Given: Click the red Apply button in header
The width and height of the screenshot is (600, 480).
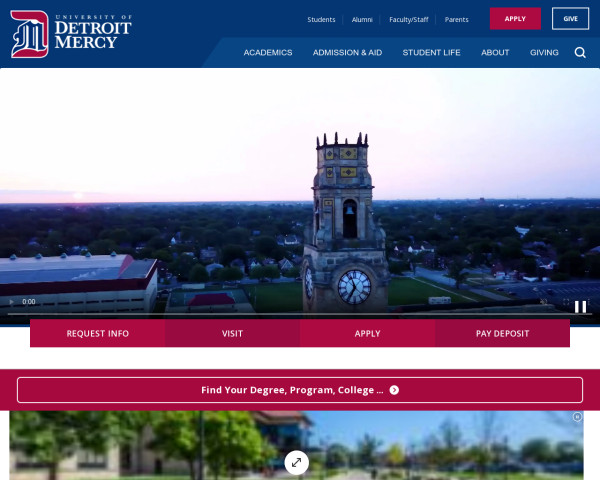Looking at the screenshot, I should [x=515, y=19].
